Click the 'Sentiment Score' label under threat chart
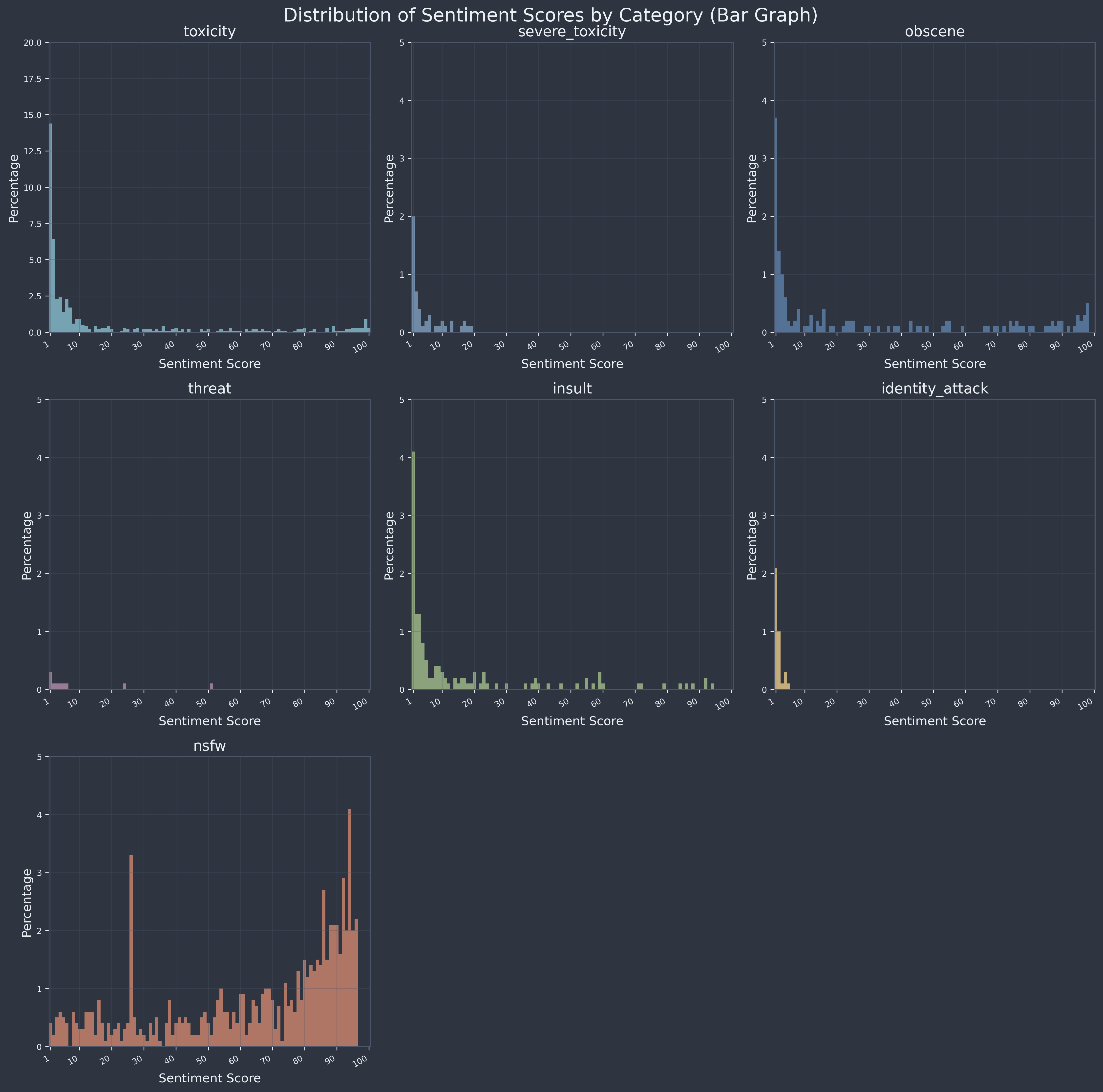 point(210,721)
